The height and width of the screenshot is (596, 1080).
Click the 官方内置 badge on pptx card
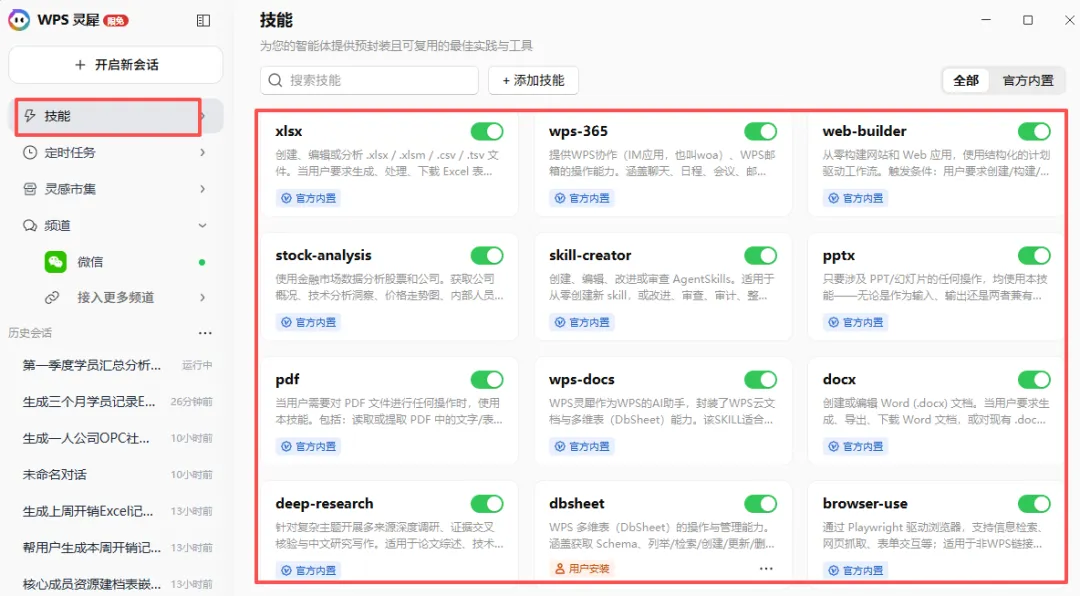coord(855,322)
